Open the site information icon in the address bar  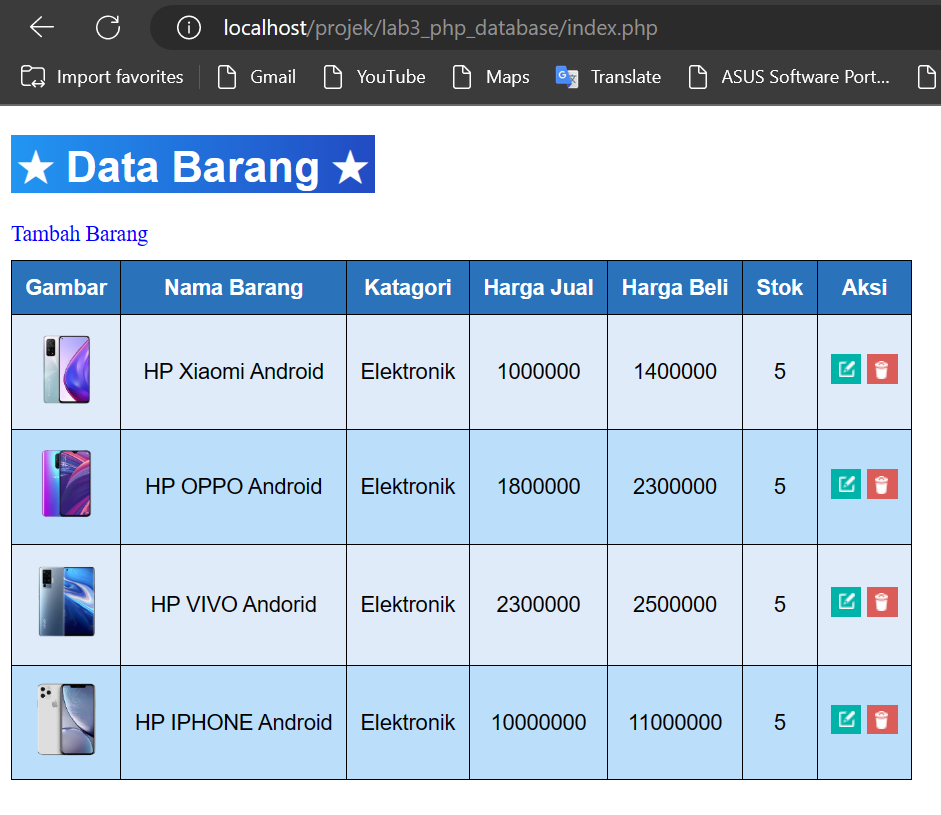pyautogui.click(x=189, y=27)
